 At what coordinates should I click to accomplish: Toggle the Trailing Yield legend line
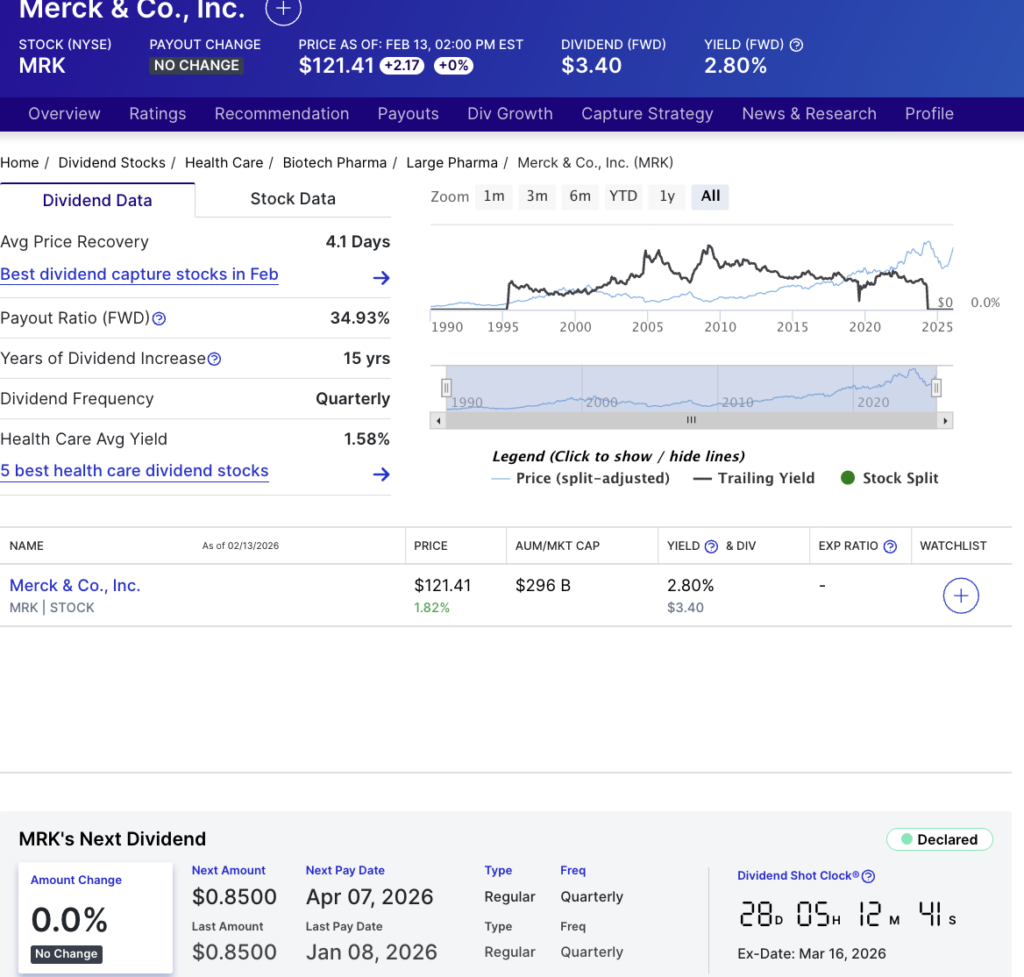point(753,478)
